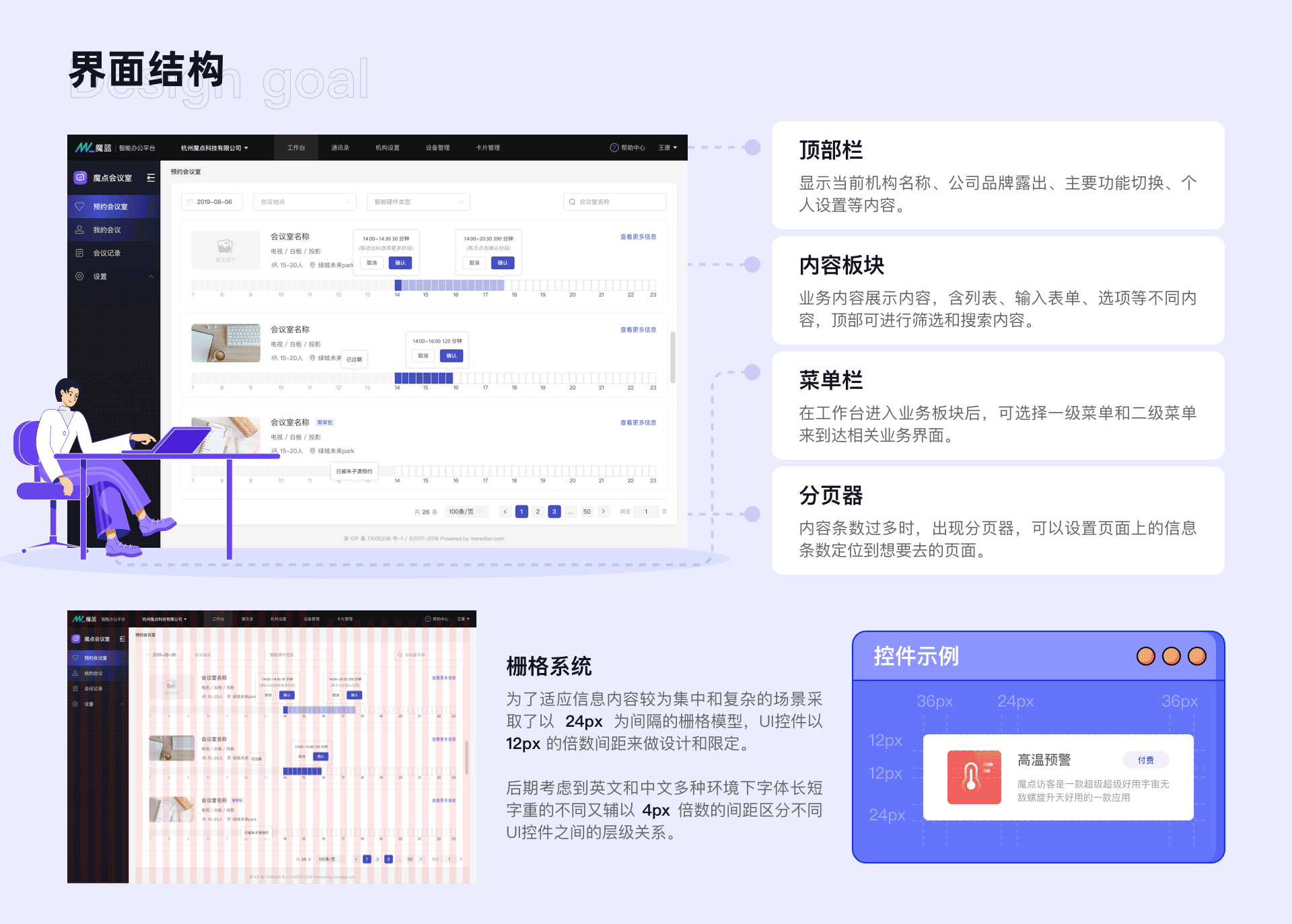Switch to the 工作台 tab
The image size is (1292, 924).
pyautogui.click(x=296, y=147)
